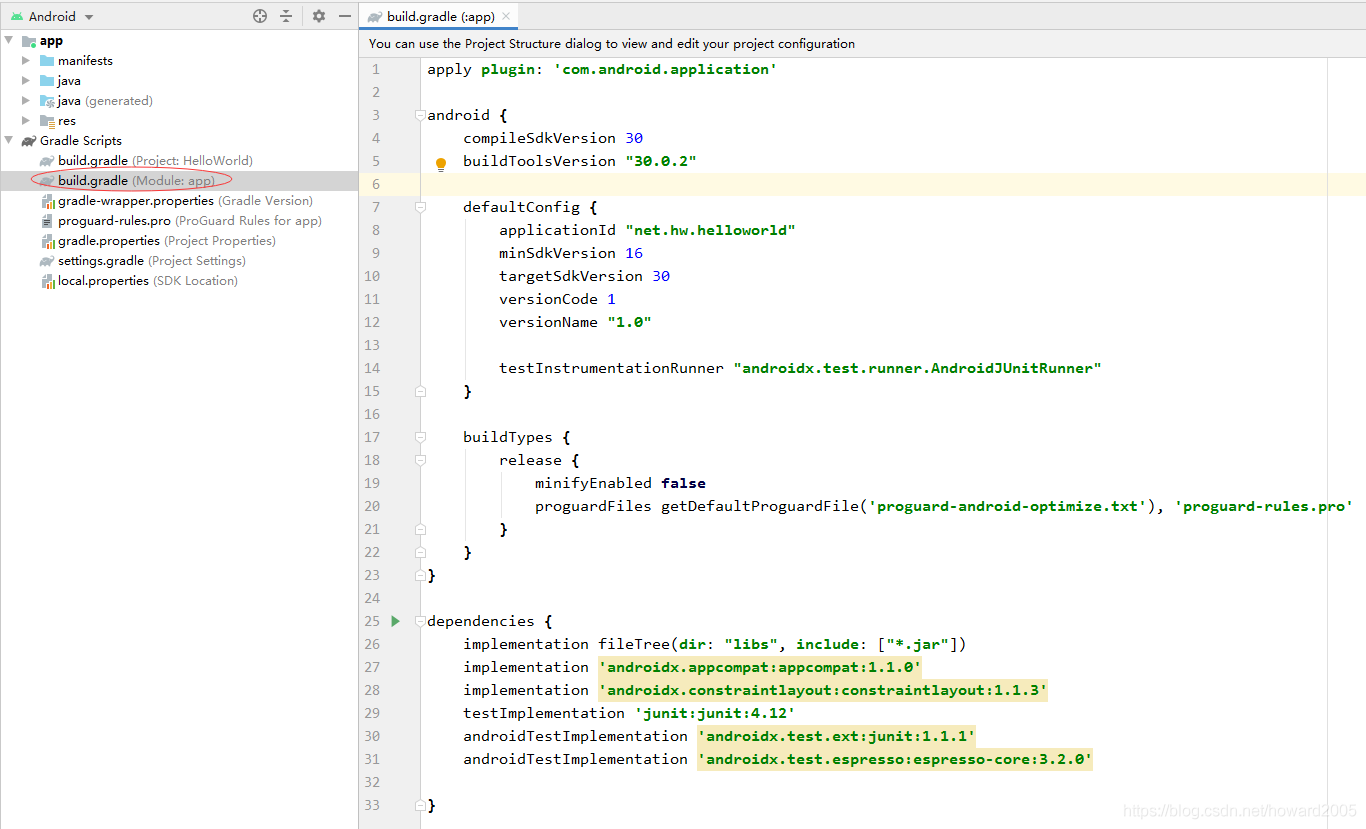
Task: Open proguard-rules.pro file
Action: (190, 221)
